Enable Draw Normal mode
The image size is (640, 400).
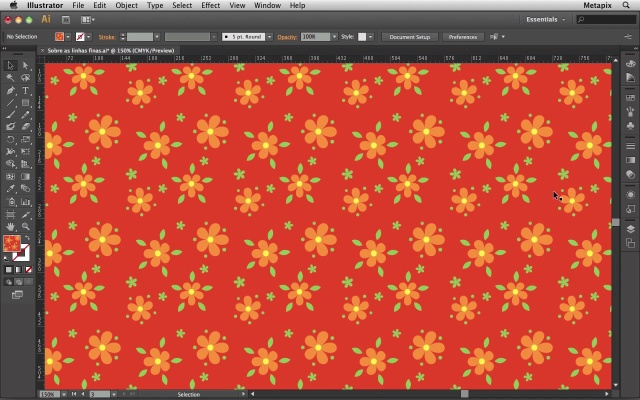(9, 282)
